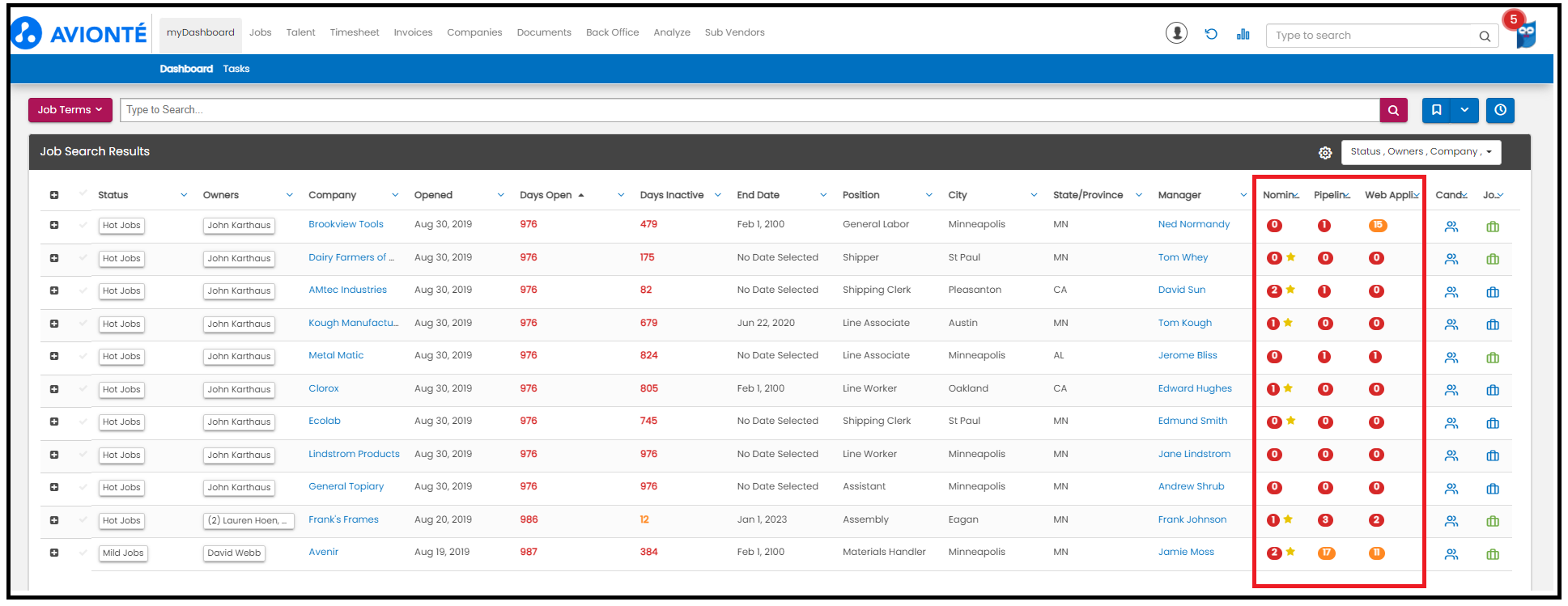
Task: Toggle the checkmark for Metal Matic row
Action: [x=83, y=355]
